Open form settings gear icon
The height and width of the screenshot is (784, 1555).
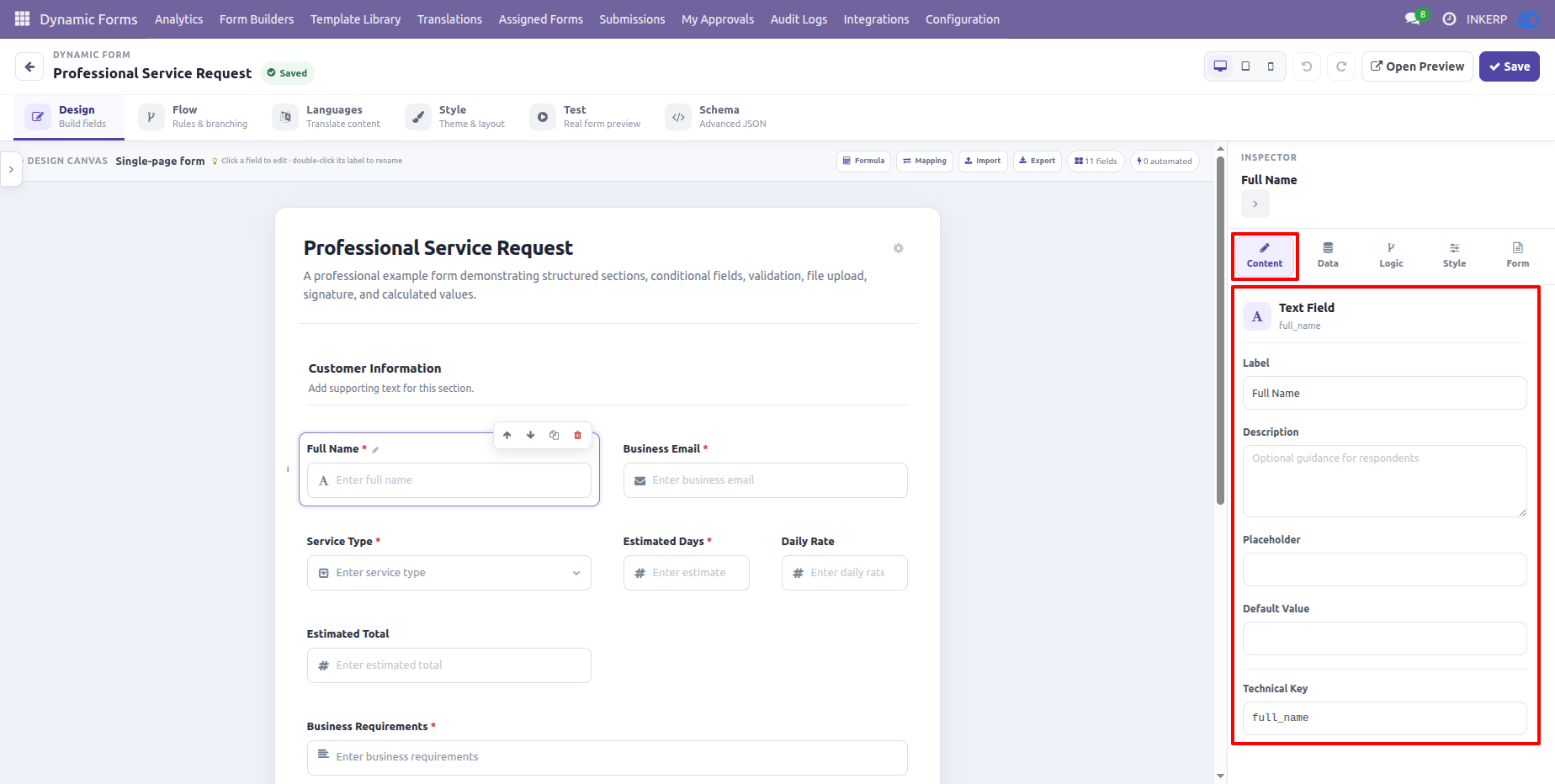(898, 248)
